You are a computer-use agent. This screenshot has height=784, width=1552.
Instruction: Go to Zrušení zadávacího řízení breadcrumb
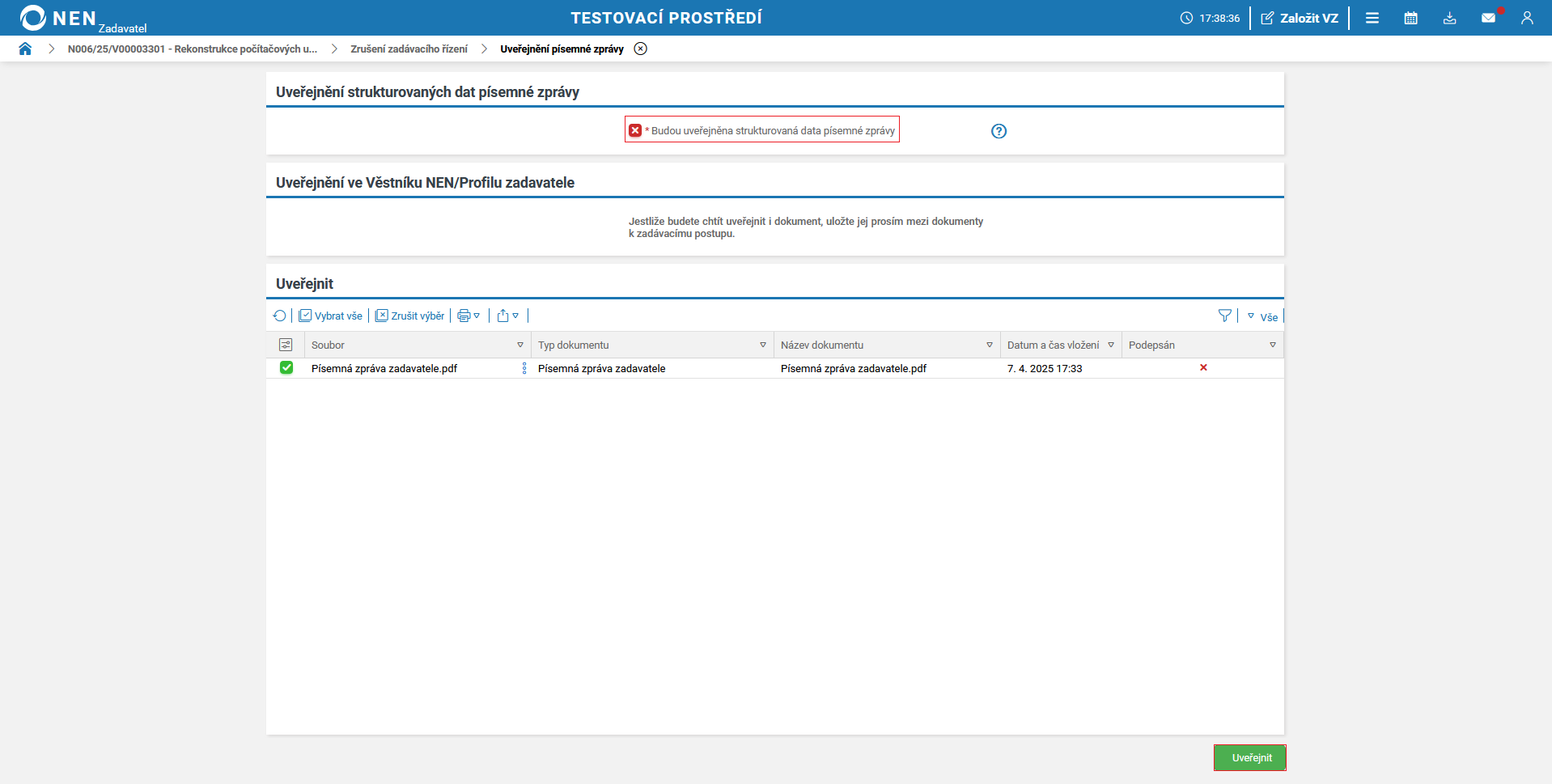(x=409, y=49)
